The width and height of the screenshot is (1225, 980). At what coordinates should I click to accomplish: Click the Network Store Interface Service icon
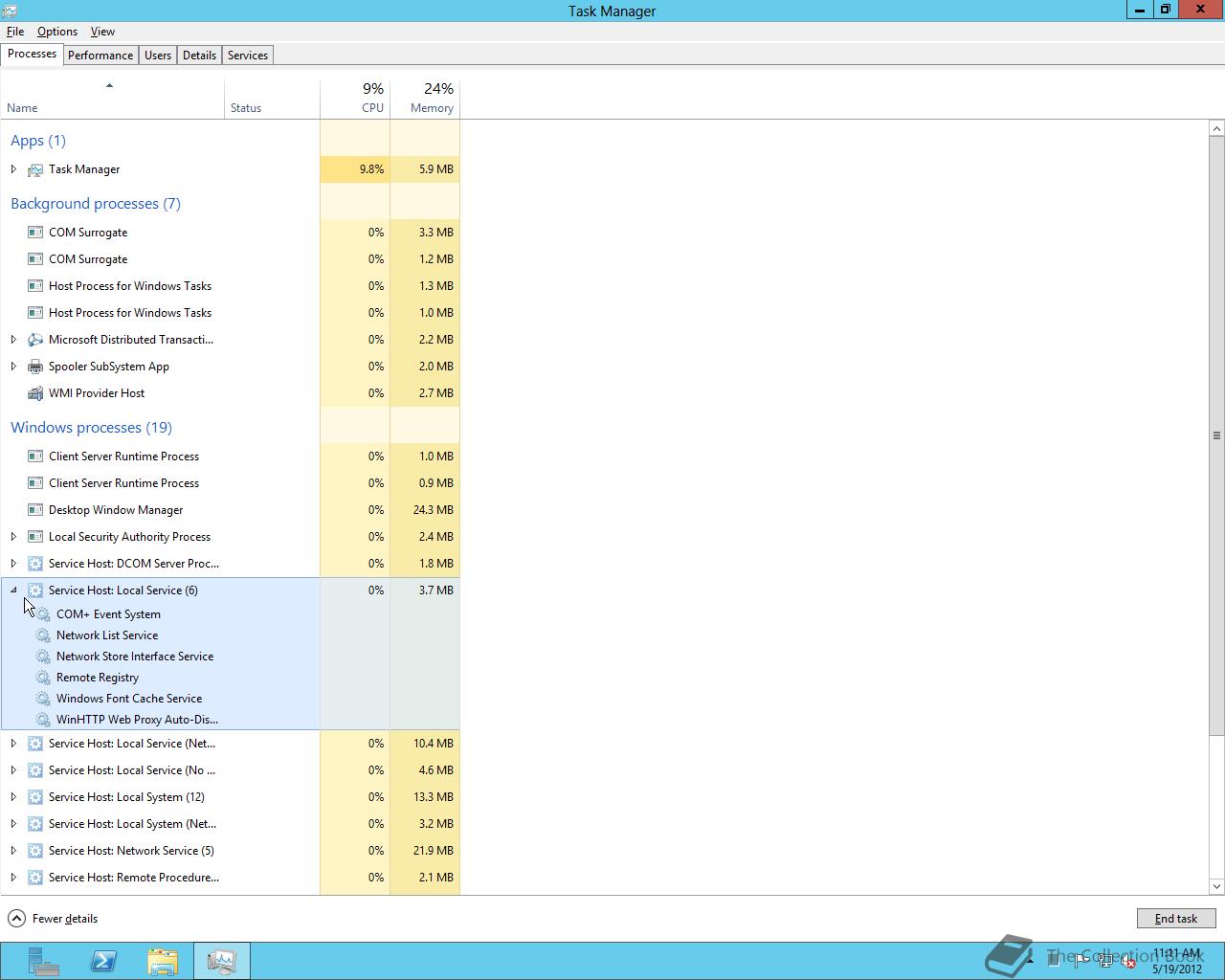[43, 657]
